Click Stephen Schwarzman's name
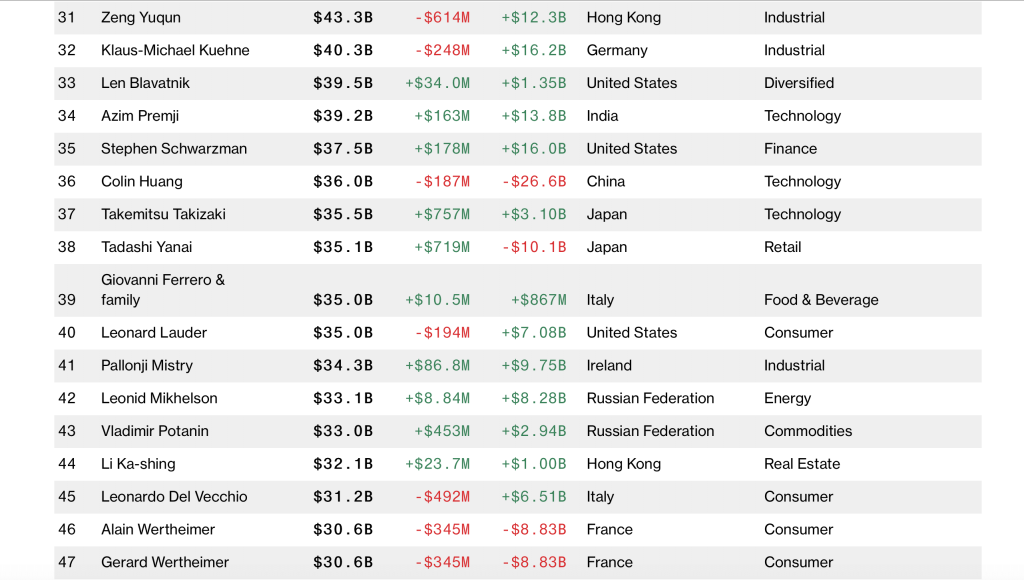This screenshot has width=1024, height=580. point(174,149)
